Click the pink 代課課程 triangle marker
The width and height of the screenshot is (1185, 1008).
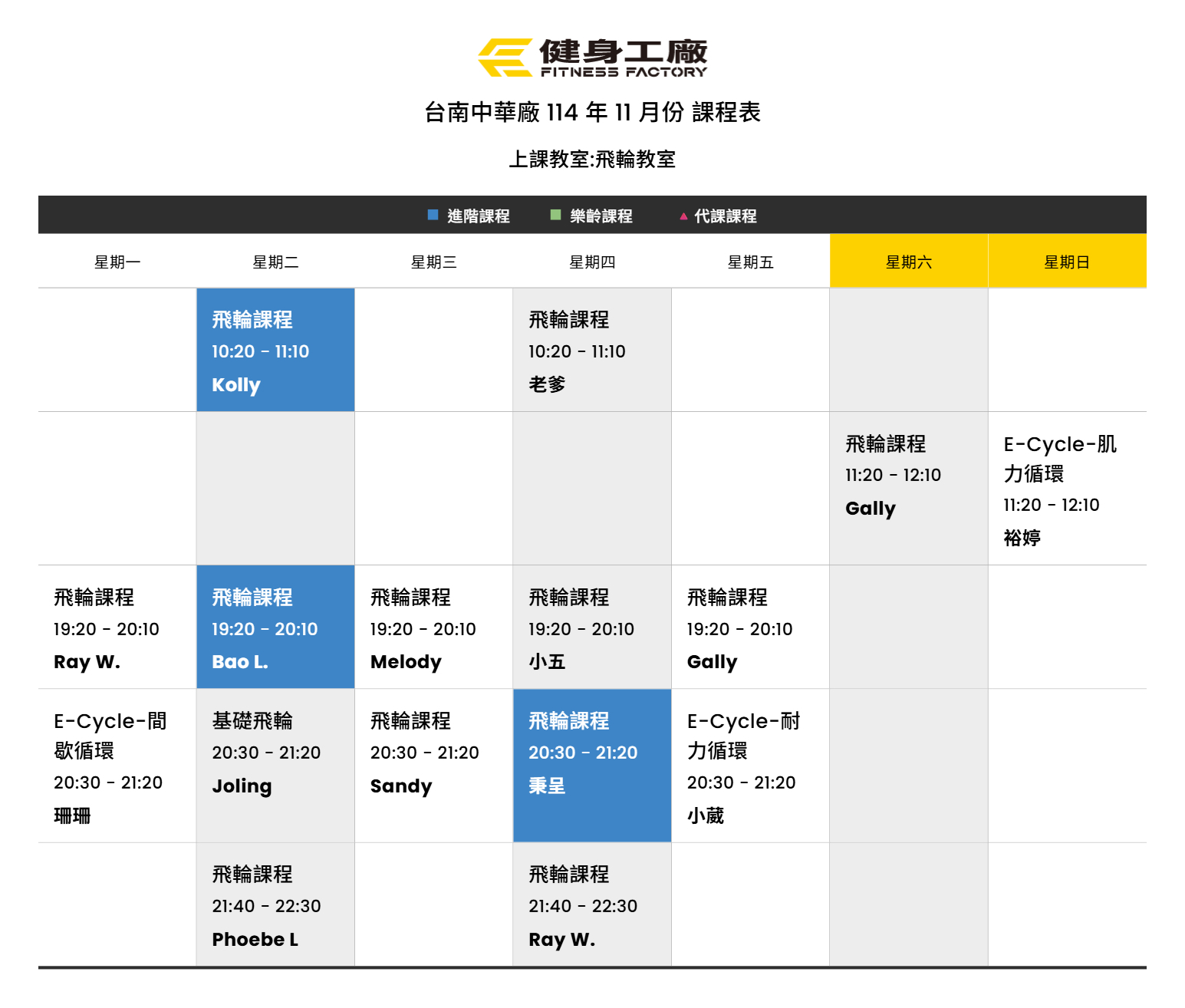tap(683, 216)
